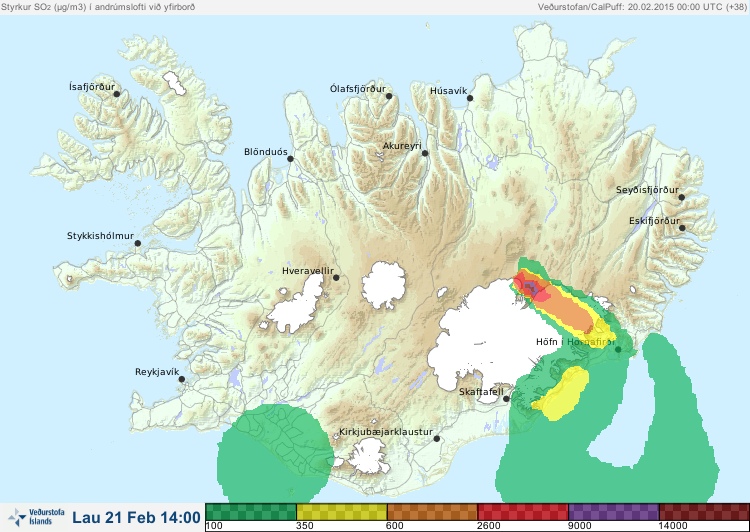750x532 pixels.
Task: Click the 'Kirkjubæjarklaustur' map label
Action: tap(386, 432)
